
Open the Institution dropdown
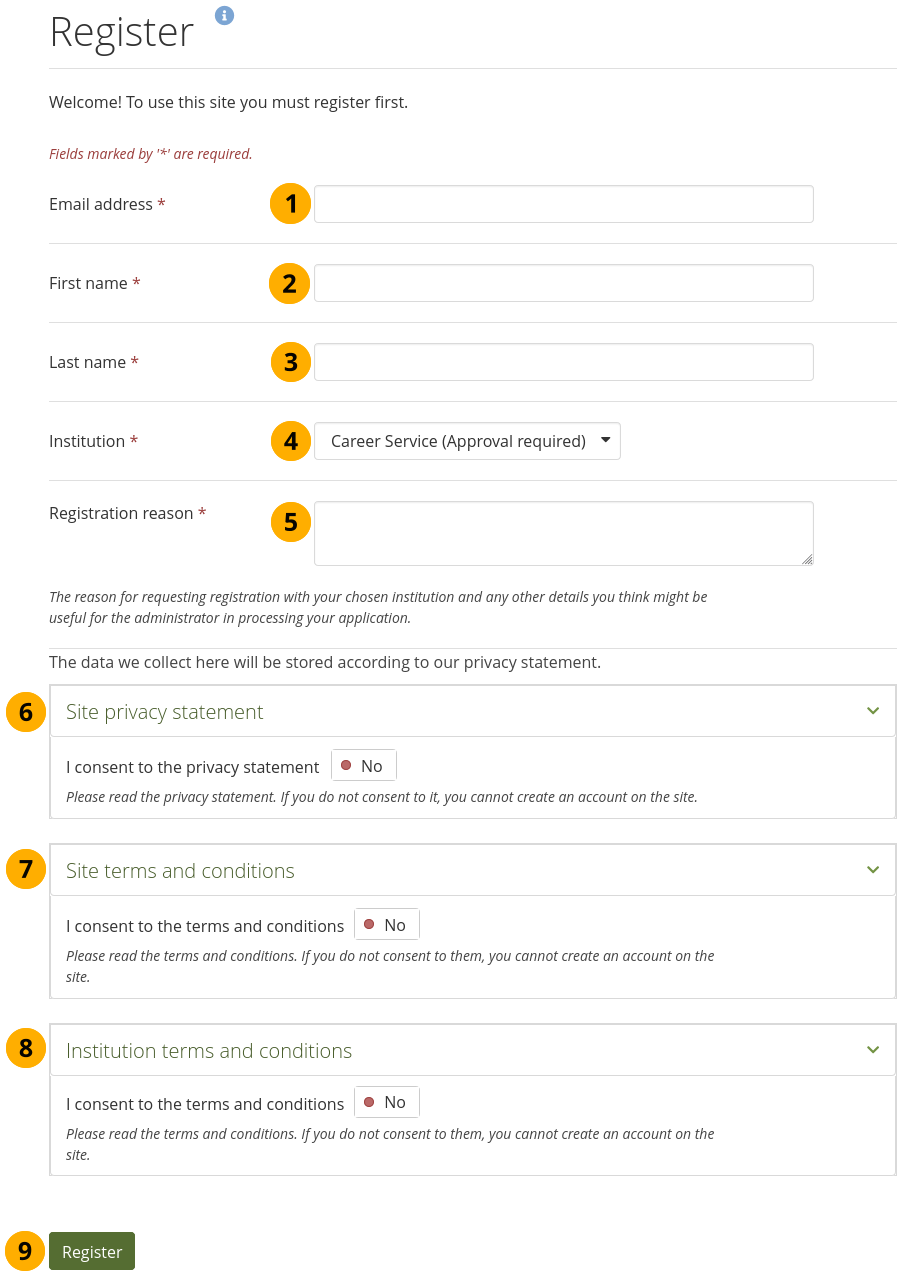[x=467, y=441]
